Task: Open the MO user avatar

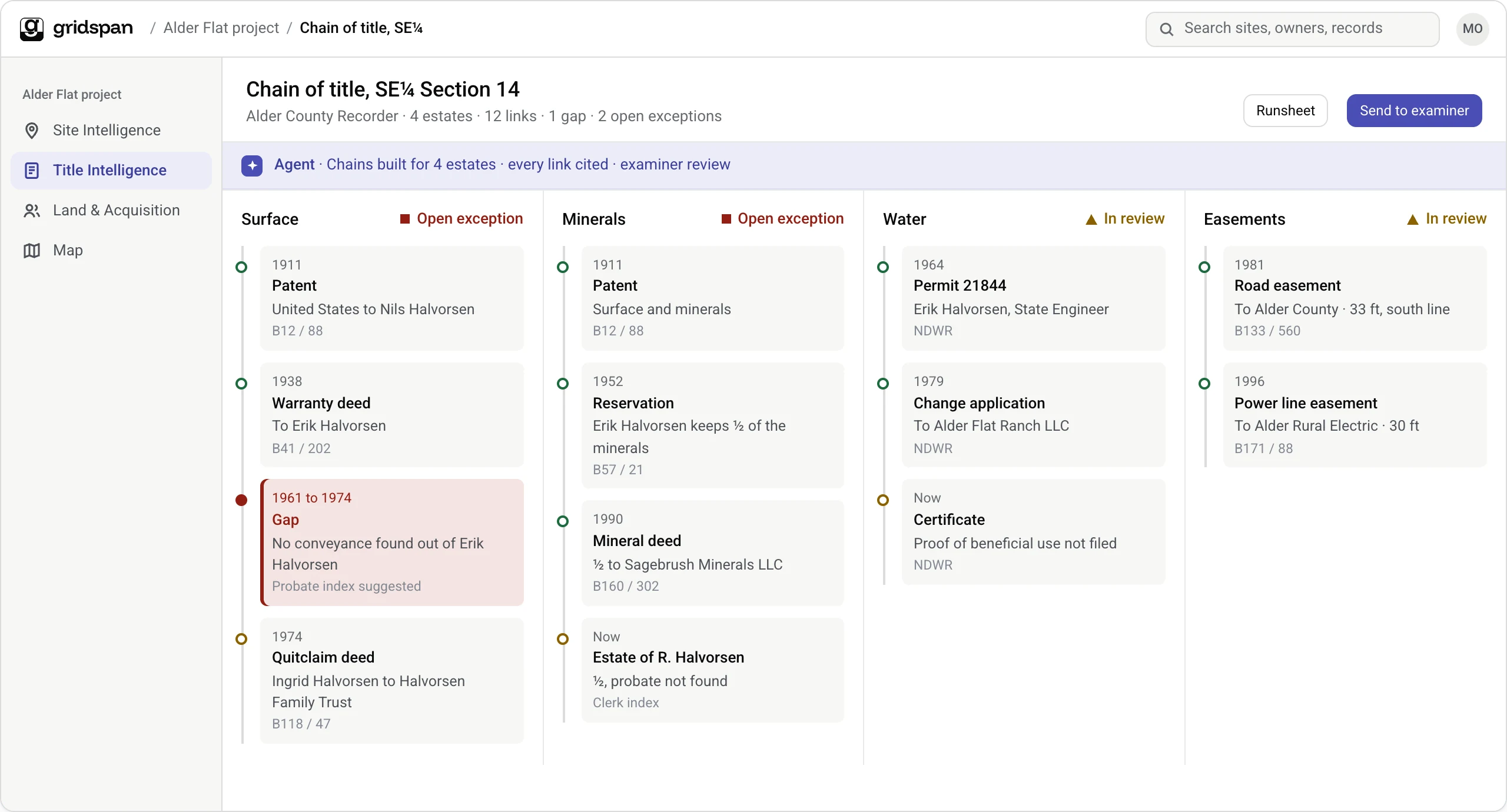Action: tap(1472, 29)
